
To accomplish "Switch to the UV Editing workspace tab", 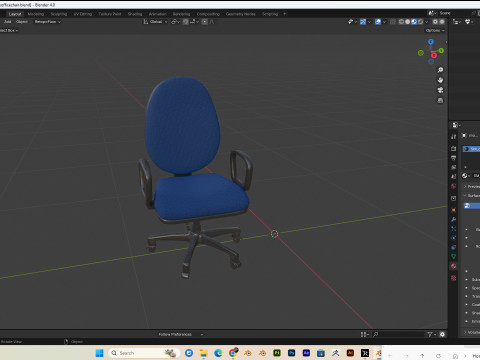I will pos(83,14).
